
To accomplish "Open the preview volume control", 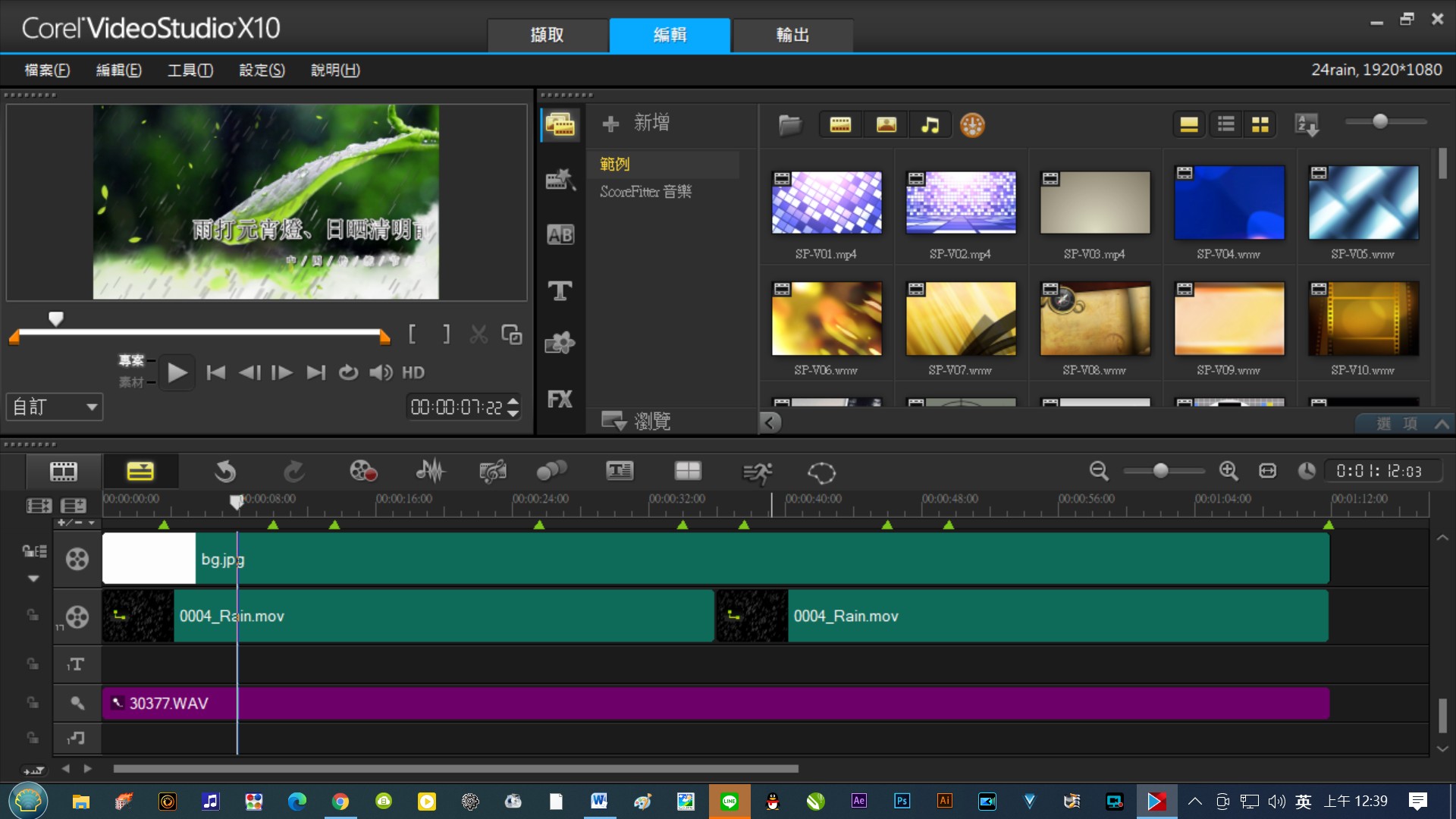I will [381, 372].
